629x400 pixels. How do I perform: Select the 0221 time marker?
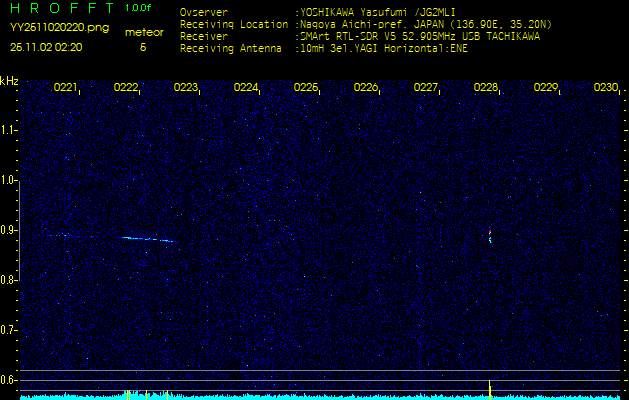tap(65, 87)
